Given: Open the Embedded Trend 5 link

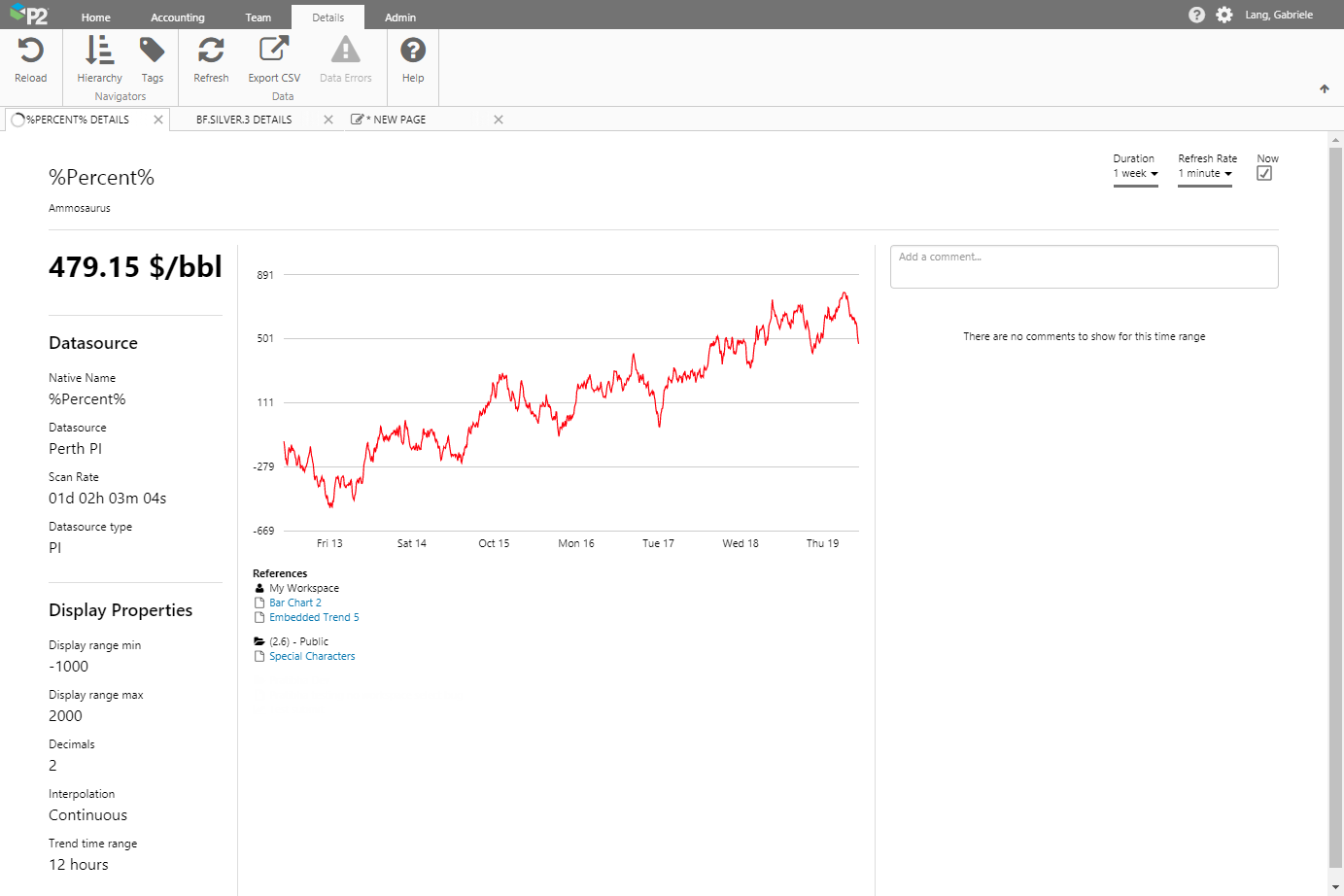Looking at the screenshot, I should click(314, 618).
